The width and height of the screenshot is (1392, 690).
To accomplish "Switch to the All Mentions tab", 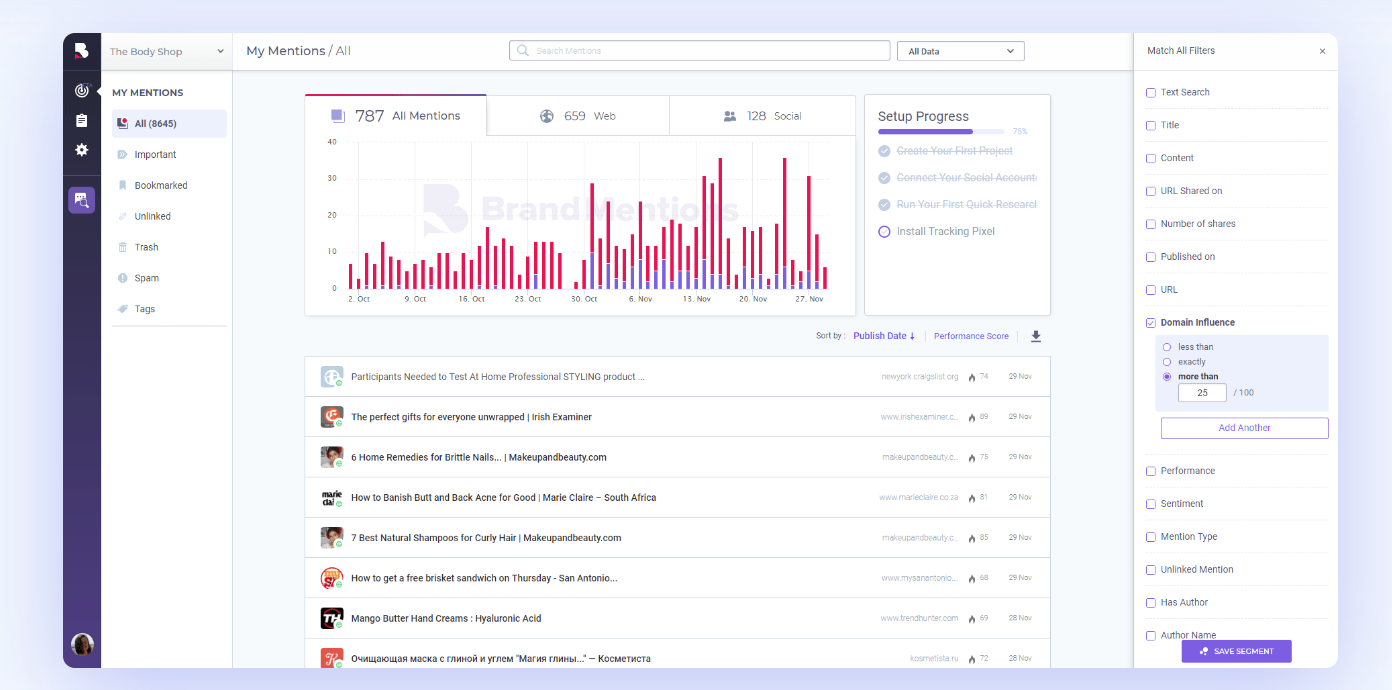I will coord(396,116).
